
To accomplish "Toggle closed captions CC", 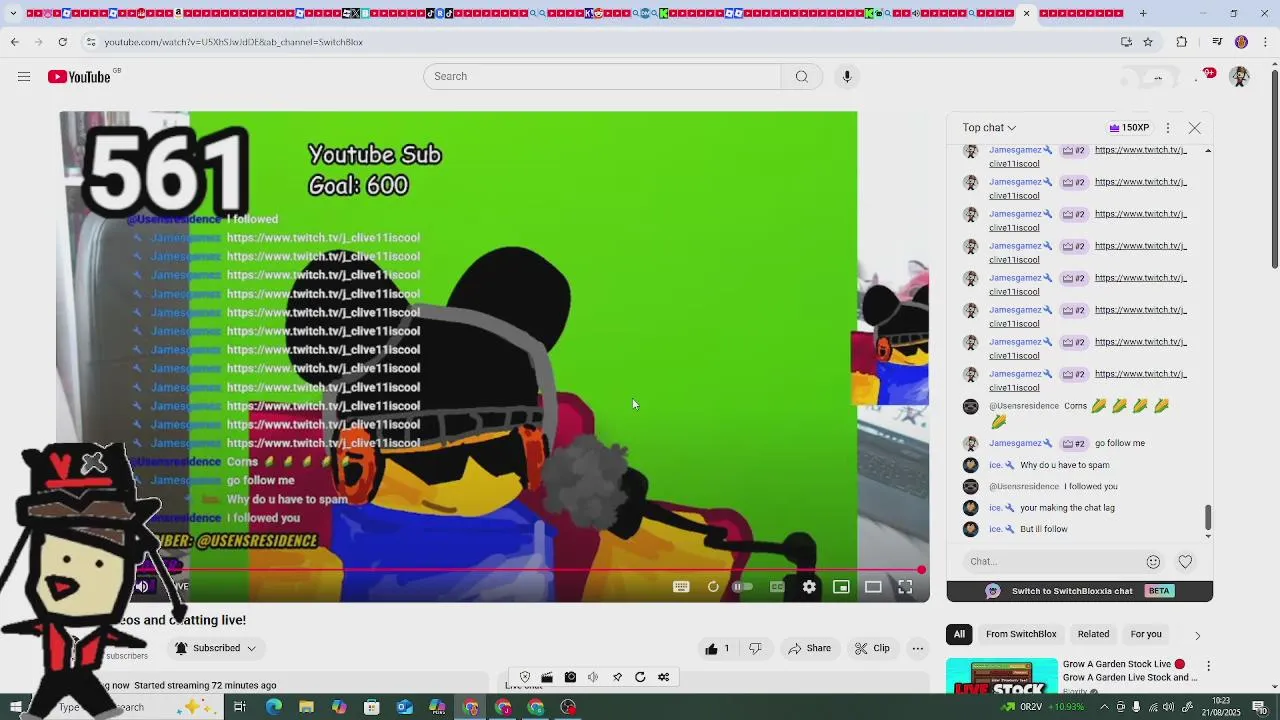I will [x=777, y=587].
